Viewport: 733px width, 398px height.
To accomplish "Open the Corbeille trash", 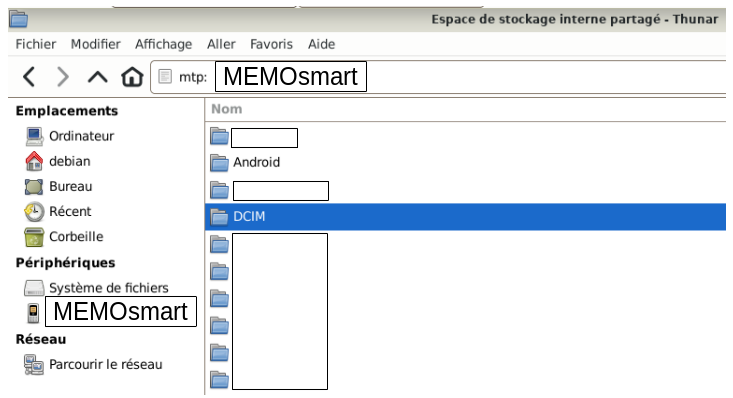I will (64, 237).
